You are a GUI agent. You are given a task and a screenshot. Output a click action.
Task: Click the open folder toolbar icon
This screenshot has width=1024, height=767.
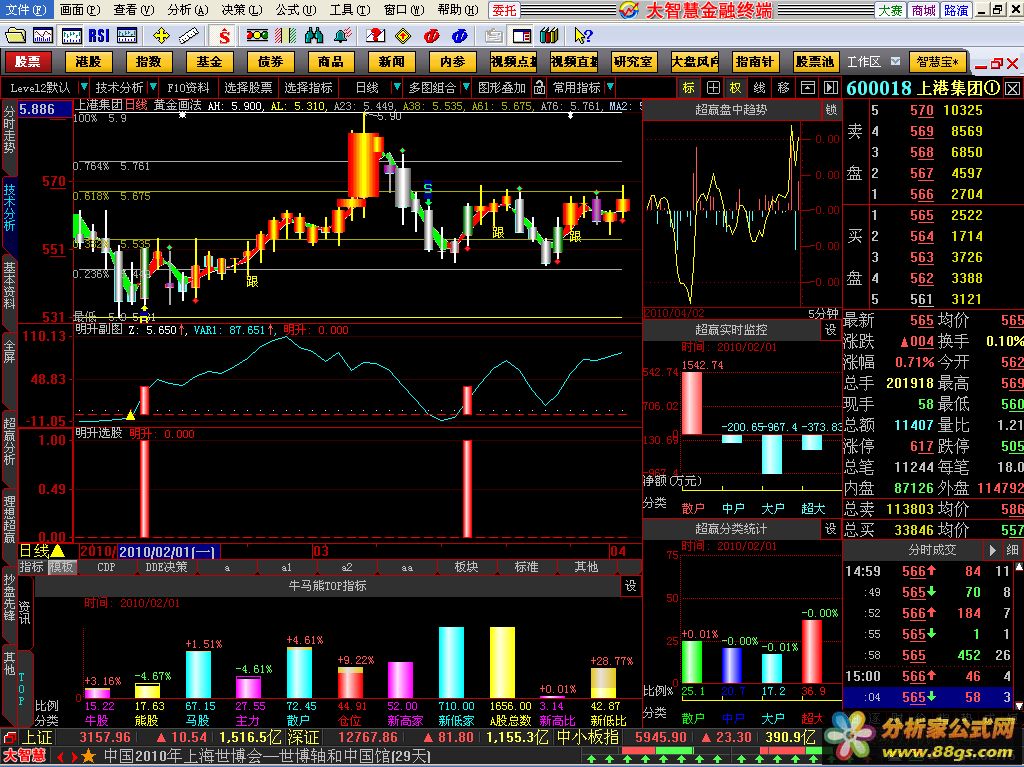tap(15, 35)
